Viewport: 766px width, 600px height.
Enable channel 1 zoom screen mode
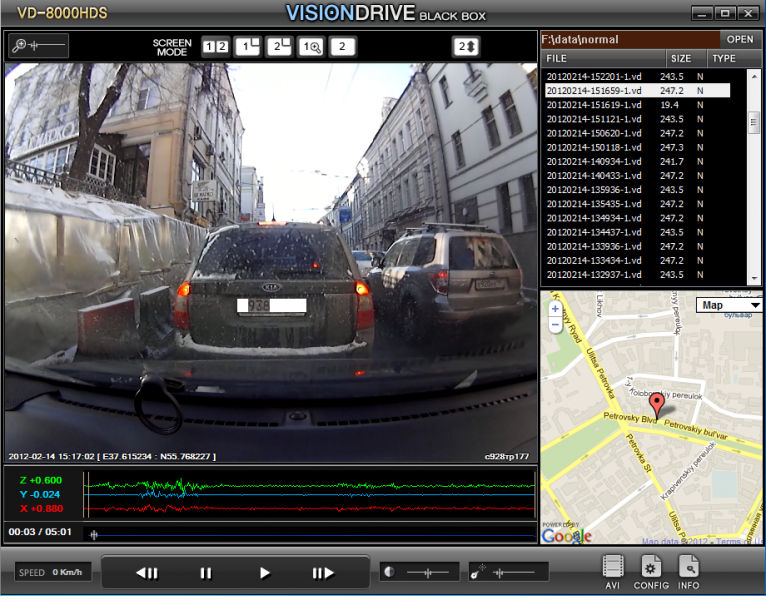[x=311, y=47]
